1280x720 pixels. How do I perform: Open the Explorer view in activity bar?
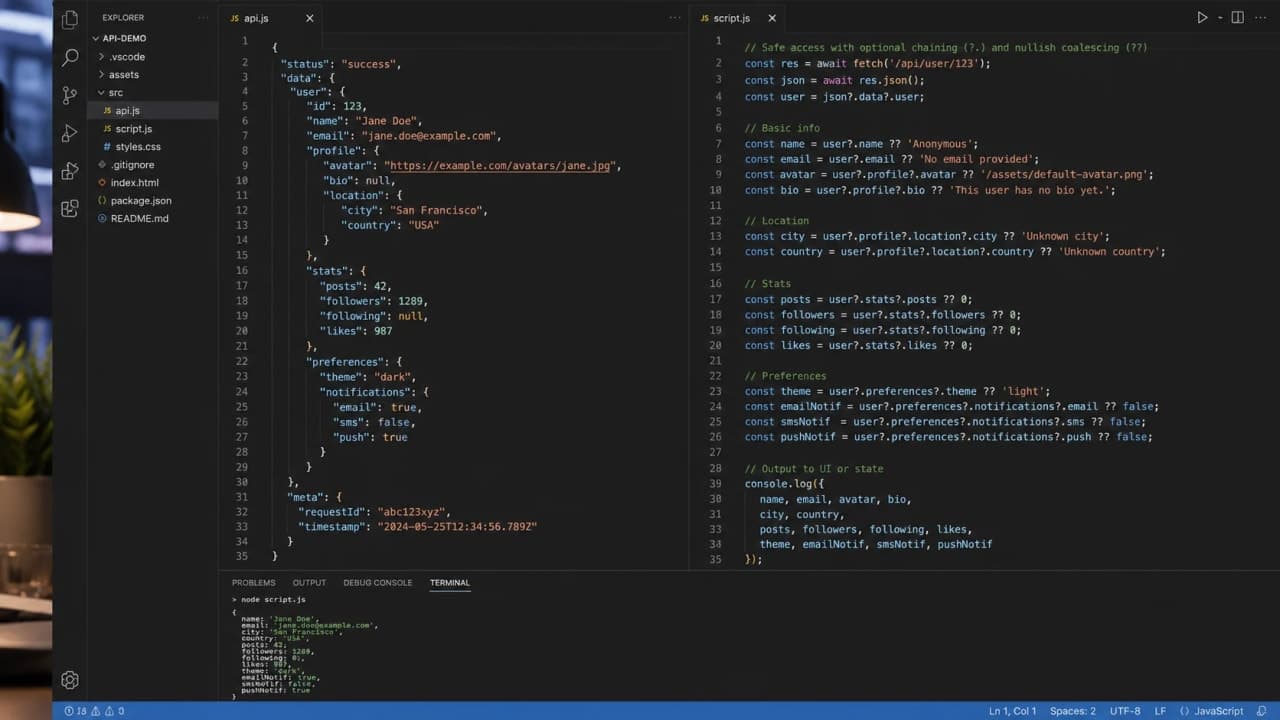pyautogui.click(x=70, y=19)
